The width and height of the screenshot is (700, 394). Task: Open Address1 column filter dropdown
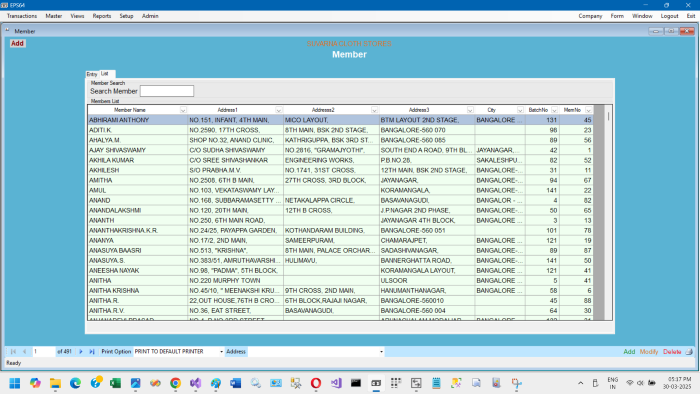279,110
